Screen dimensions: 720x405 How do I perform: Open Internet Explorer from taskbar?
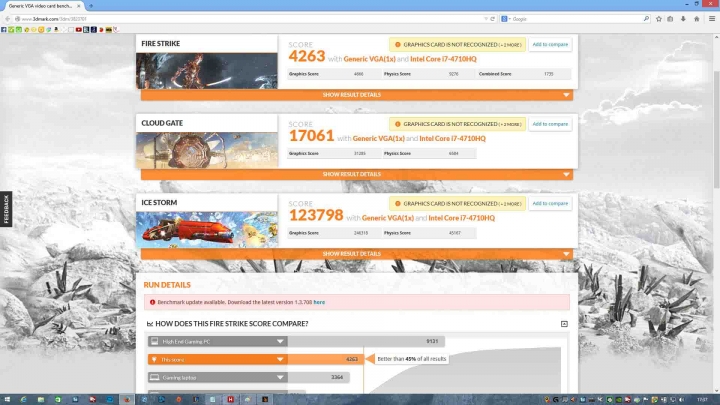pyautogui.click(x=23, y=399)
